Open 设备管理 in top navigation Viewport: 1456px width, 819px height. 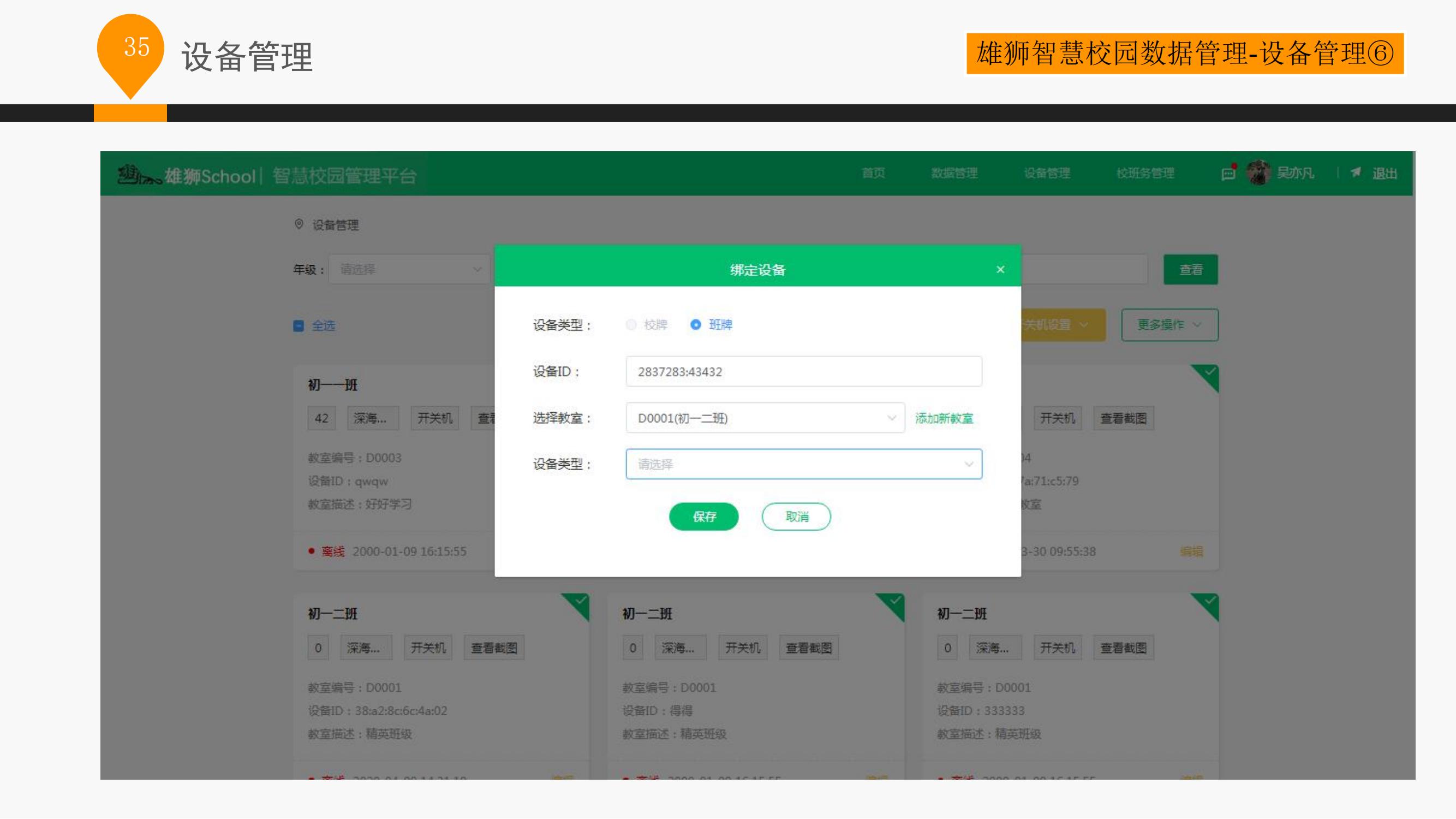[x=1047, y=173]
